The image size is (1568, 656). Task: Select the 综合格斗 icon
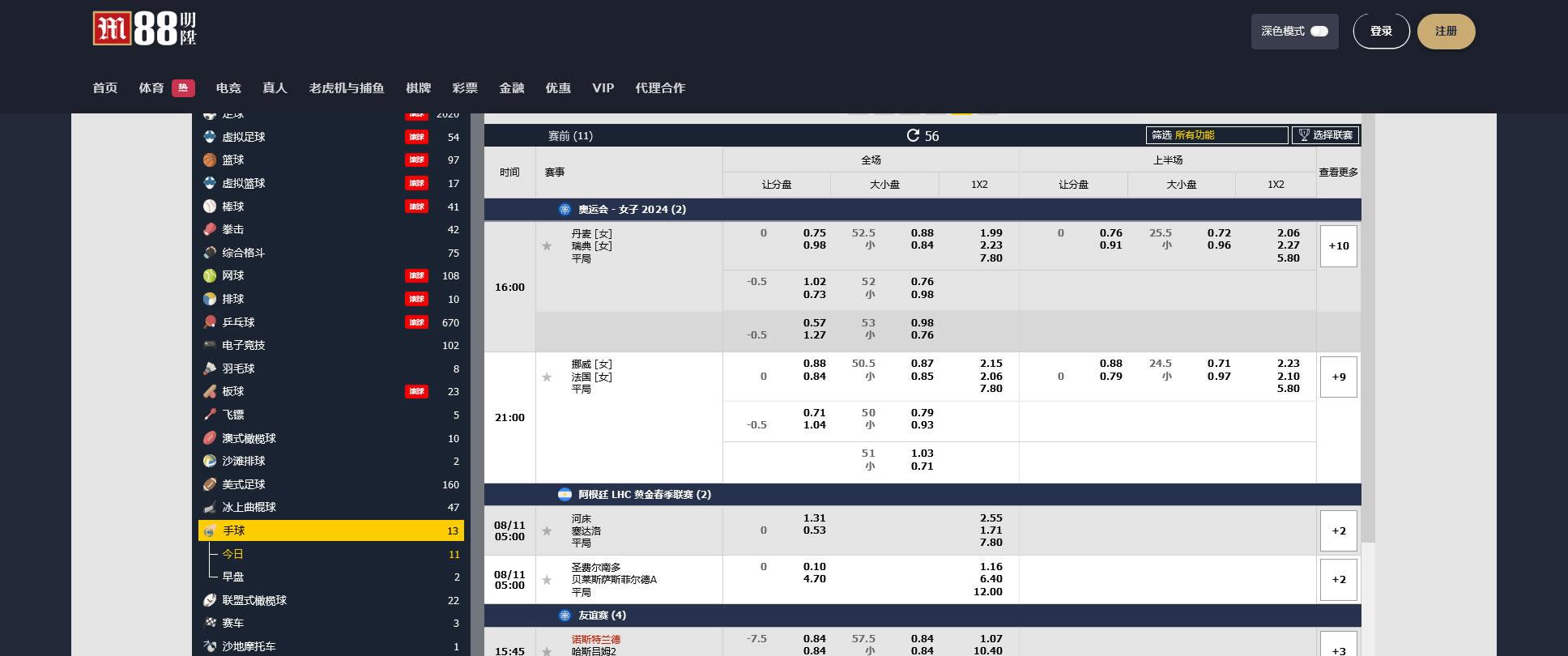point(210,253)
